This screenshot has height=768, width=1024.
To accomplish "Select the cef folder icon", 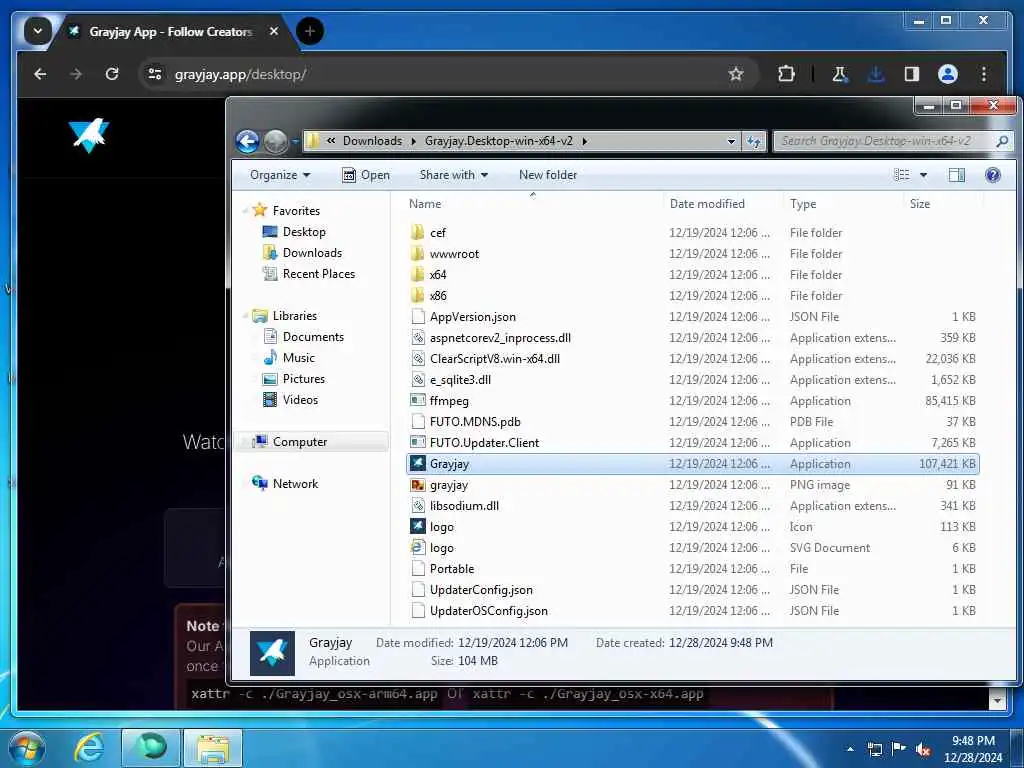I will pos(418,232).
